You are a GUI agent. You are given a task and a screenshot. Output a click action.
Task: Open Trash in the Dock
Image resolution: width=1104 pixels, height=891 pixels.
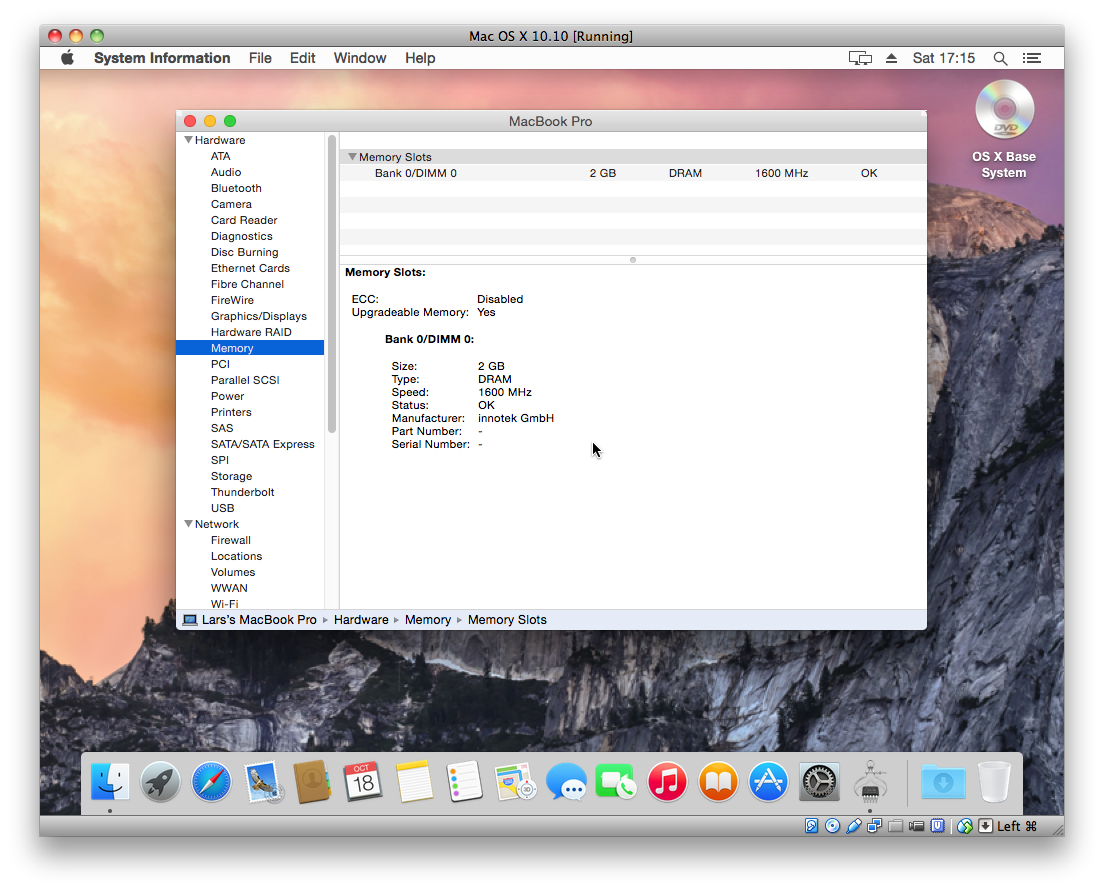994,782
